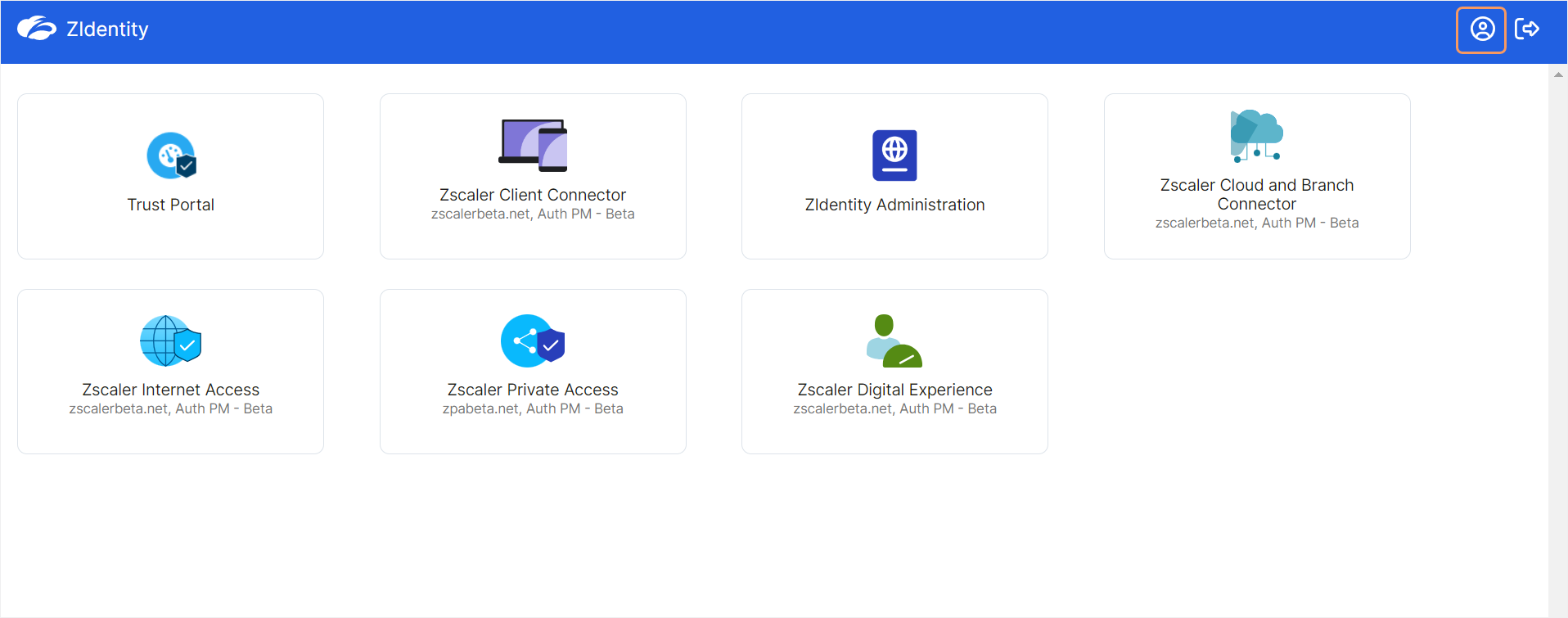Open the user profile icon

[x=1481, y=29]
